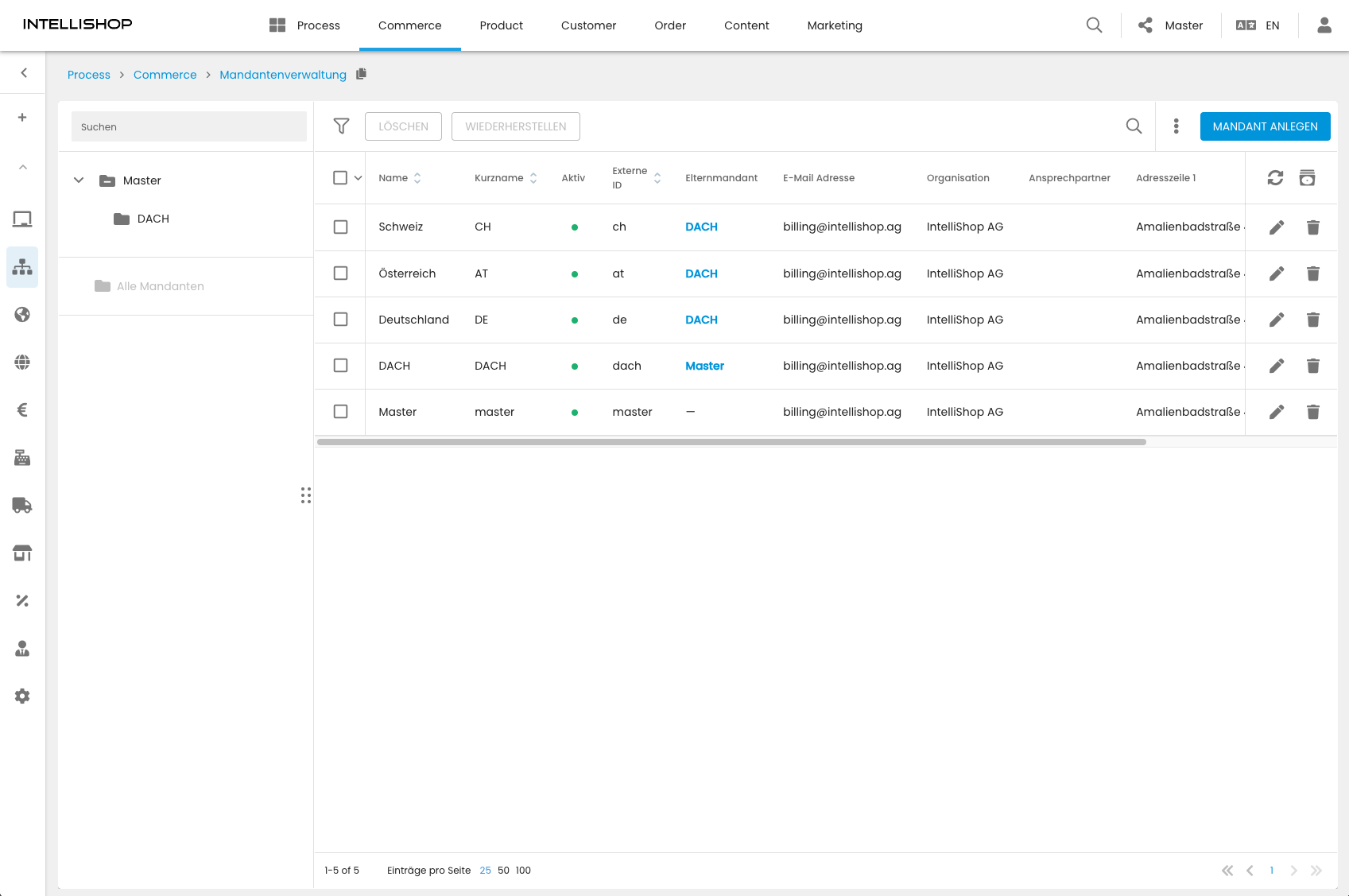Follow the Master parent link in DACH row
The width and height of the screenshot is (1349, 896).
(704, 366)
